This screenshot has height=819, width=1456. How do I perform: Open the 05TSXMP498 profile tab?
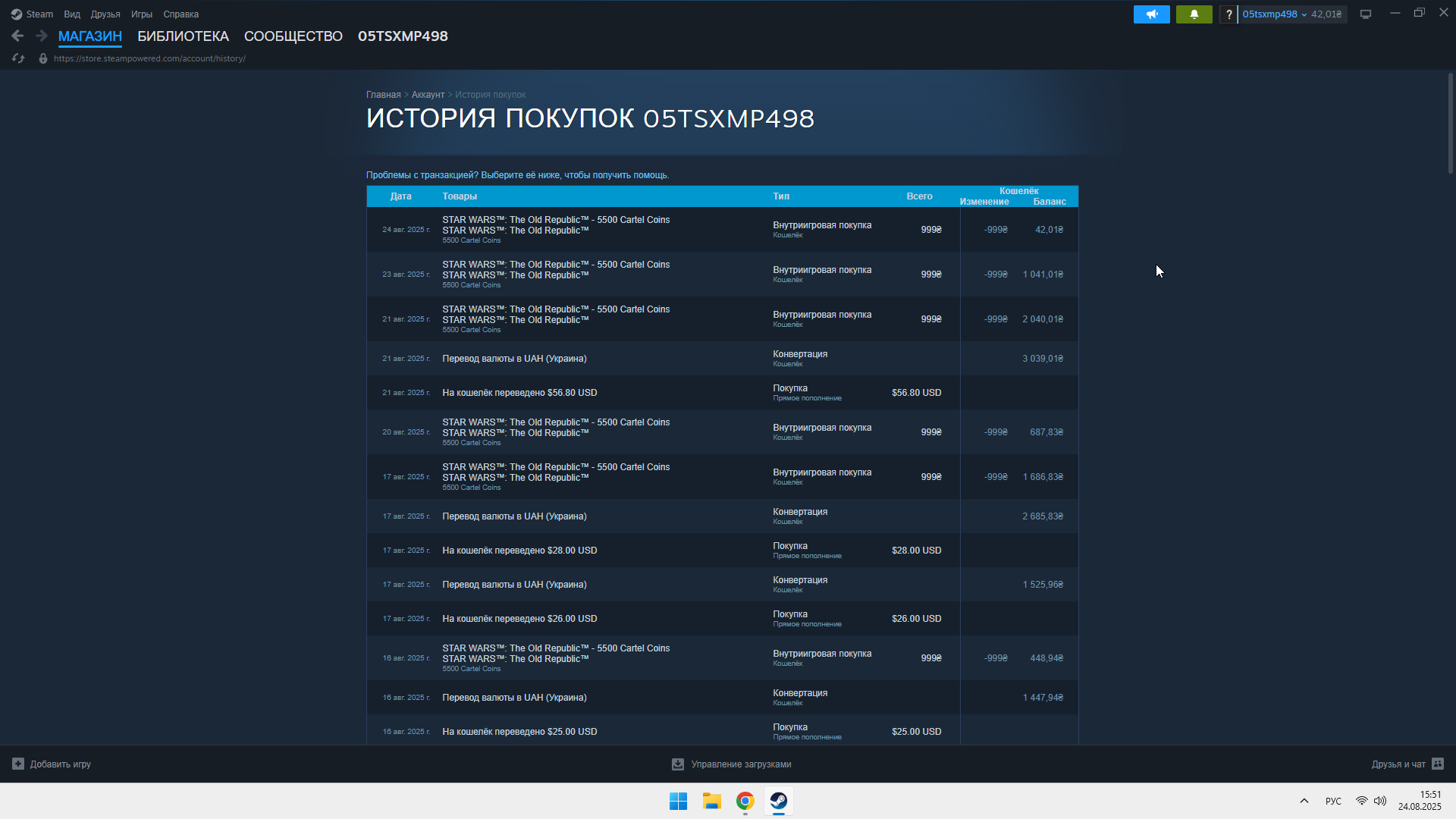(403, 36)
